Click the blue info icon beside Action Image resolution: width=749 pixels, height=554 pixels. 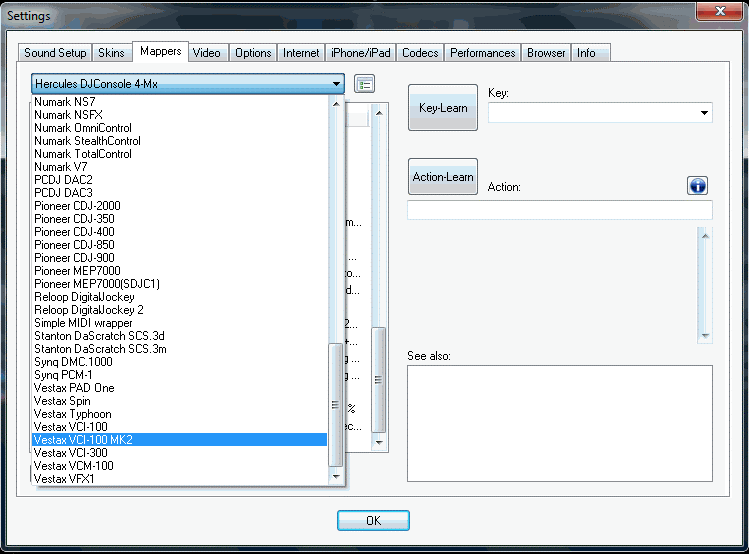(697, 186)
